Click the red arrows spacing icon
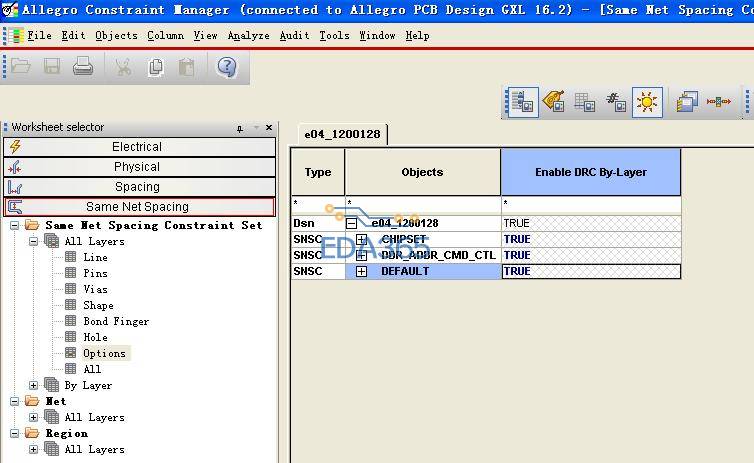Viewport: 754px width, 463px height. tap(718, 102)
